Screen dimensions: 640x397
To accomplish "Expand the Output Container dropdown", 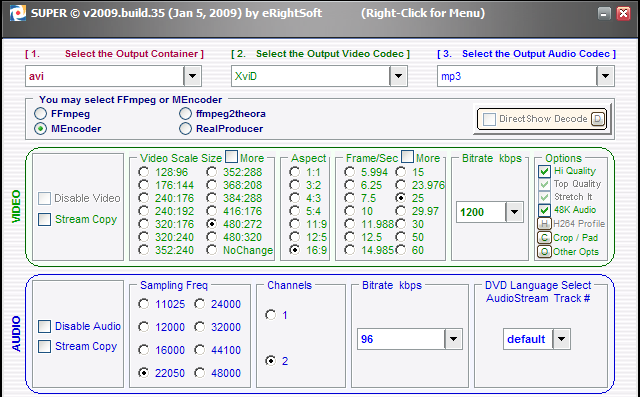I will point(192,76).
